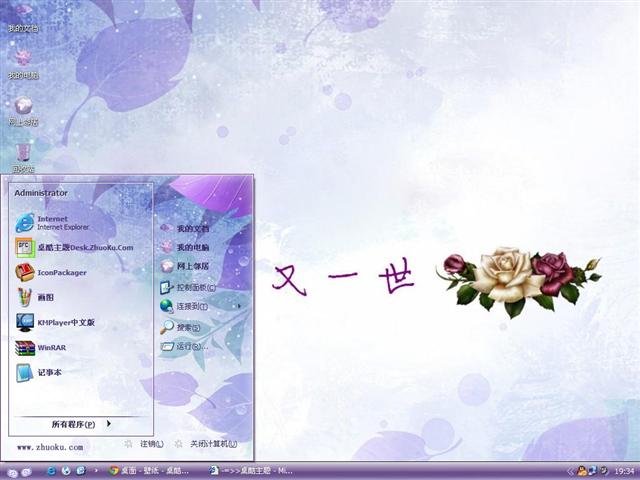Open 桌酷主题Desk.ZhuoKu.Com in the Start menu
Viewport: 640px width, 480px height.
[75, 248]
